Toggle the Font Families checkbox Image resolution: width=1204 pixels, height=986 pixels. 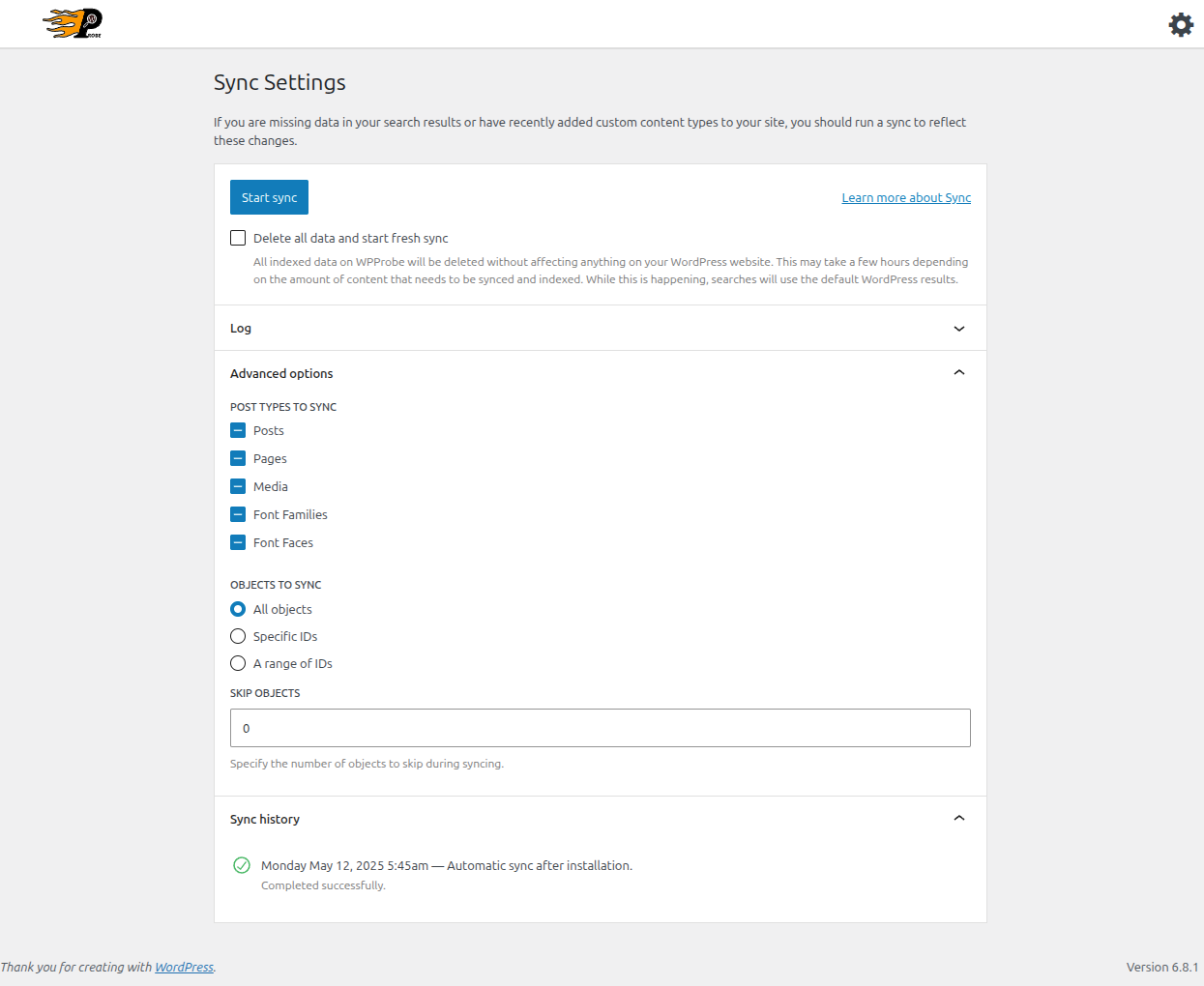pyautogui.click(x=238, y=514)
